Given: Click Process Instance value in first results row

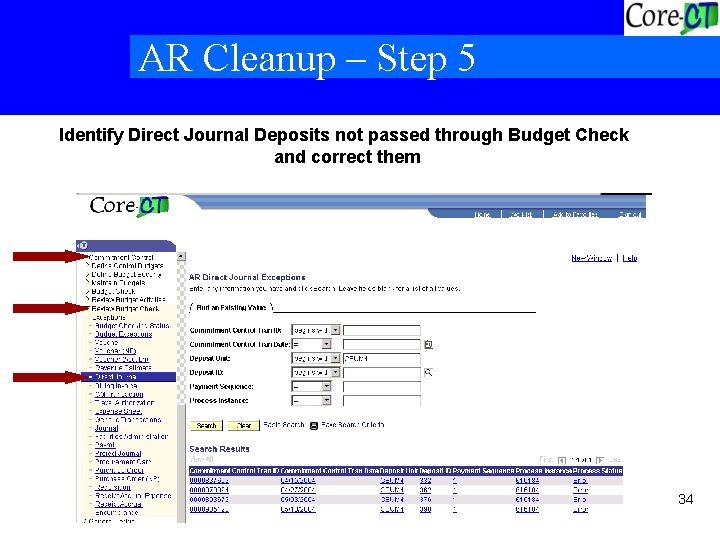Looking at the screenshot, I should [527, 481].
